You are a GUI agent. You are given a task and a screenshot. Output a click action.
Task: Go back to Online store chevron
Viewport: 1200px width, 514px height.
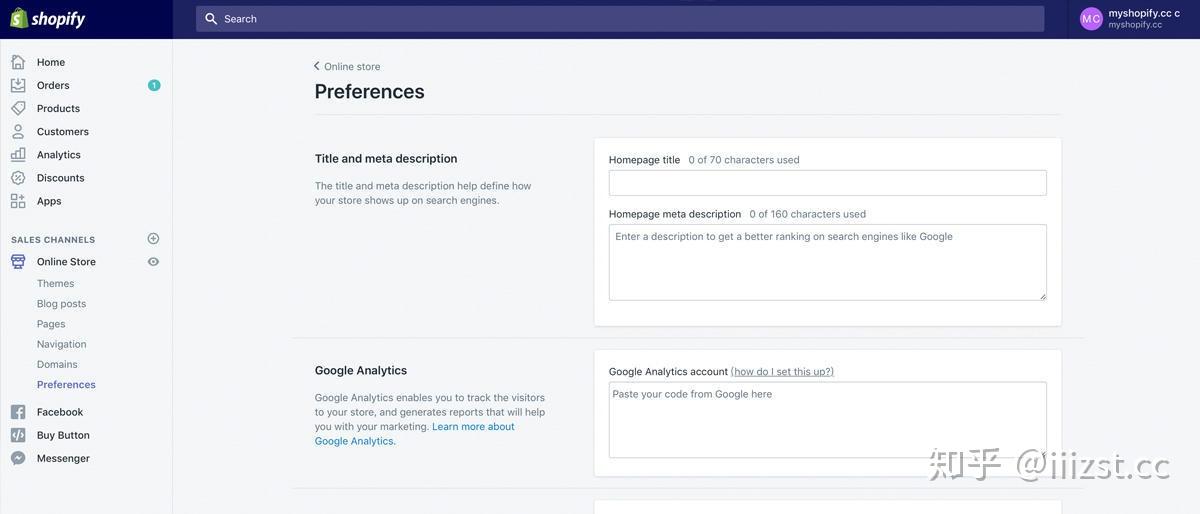(317, 66)
